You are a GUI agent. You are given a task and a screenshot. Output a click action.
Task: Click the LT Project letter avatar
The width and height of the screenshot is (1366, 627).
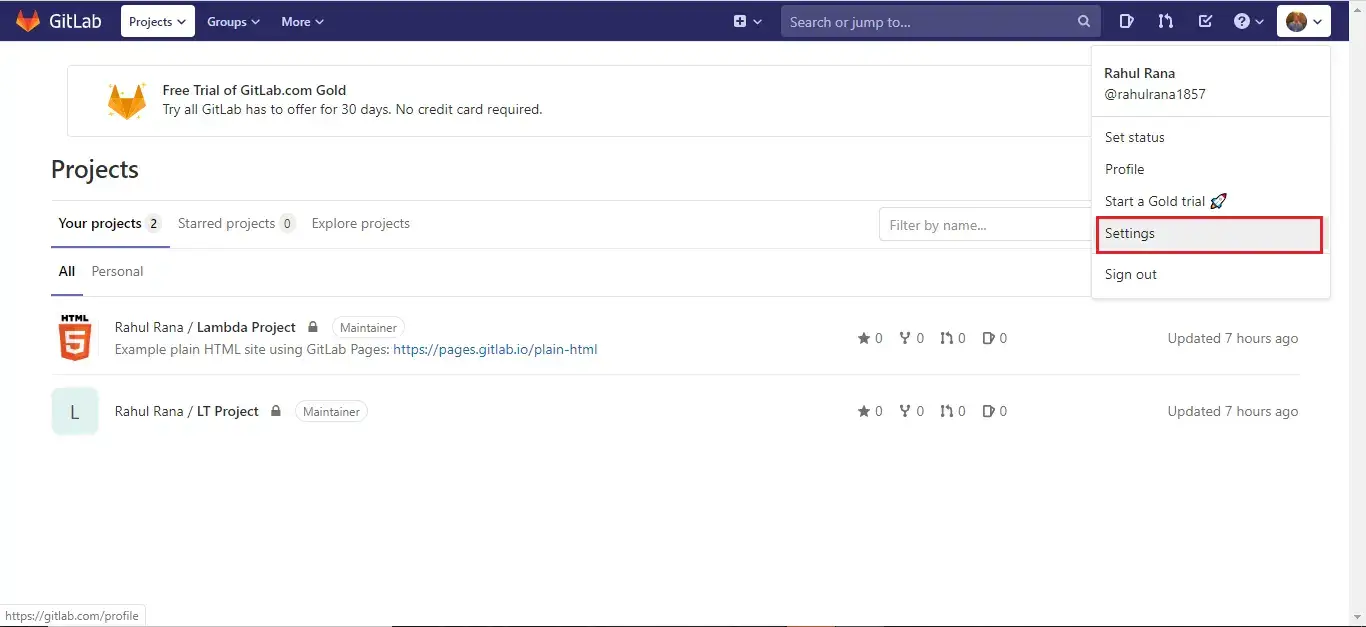coord(75,411)
